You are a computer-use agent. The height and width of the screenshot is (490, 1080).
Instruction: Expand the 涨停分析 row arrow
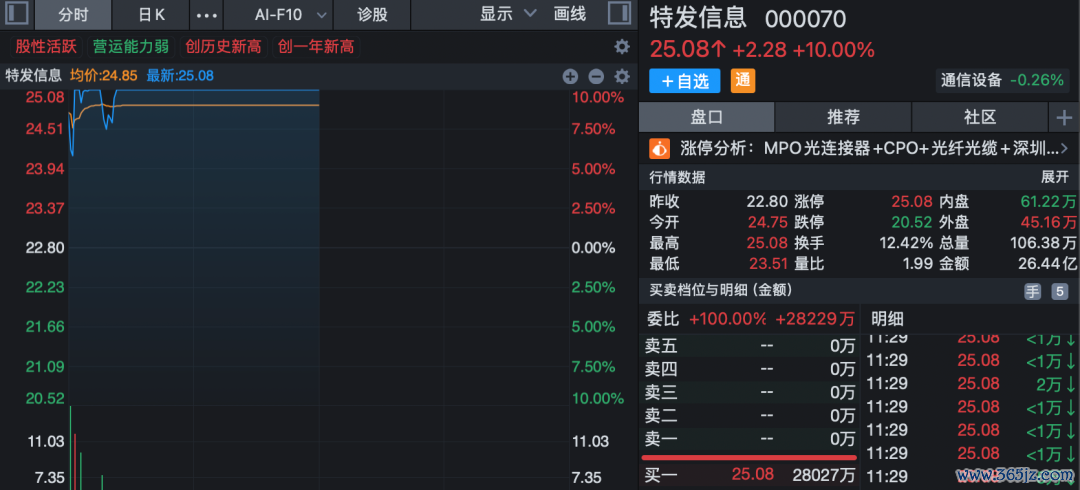[1066, 148]
